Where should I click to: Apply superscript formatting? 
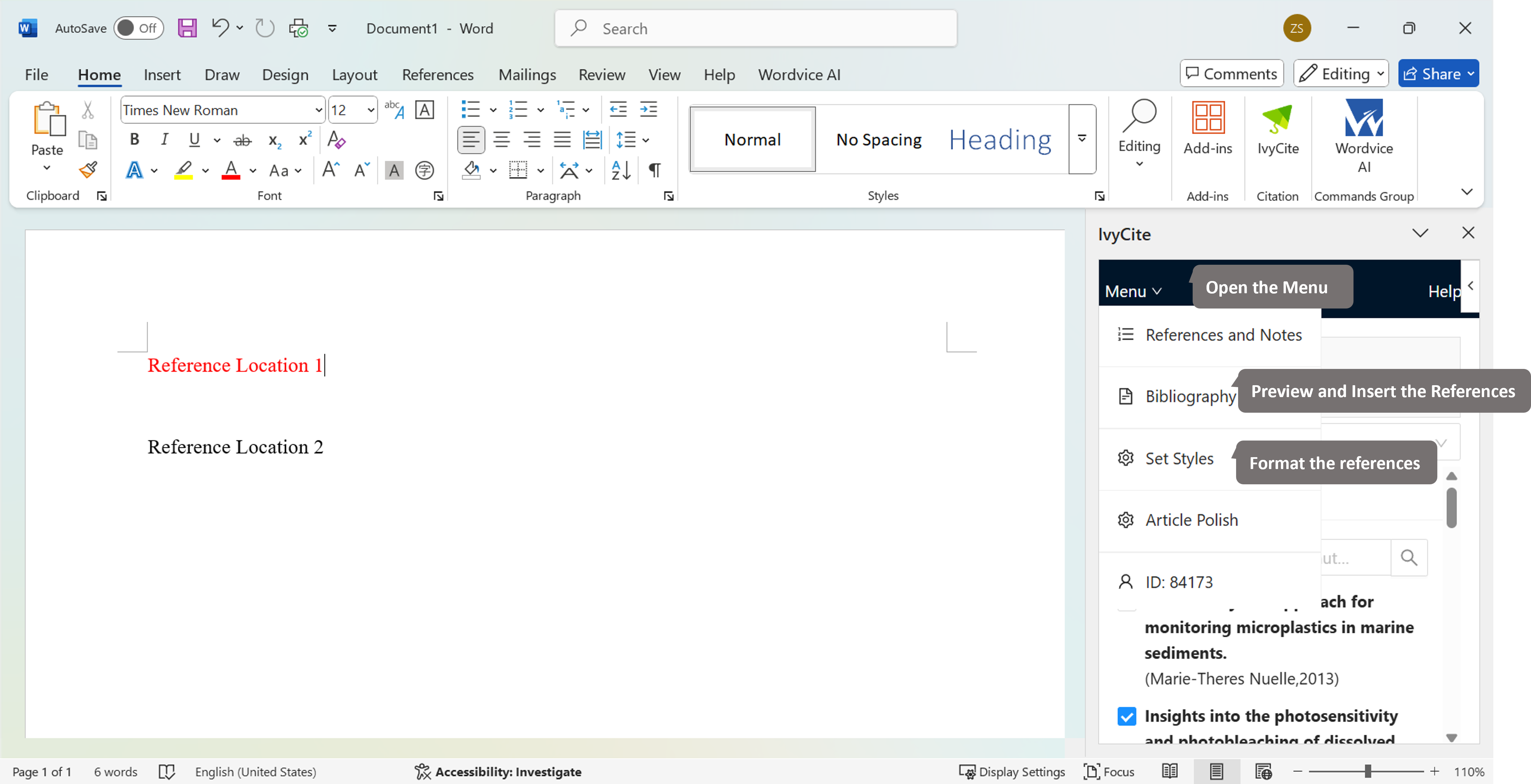tap(305, 140)
